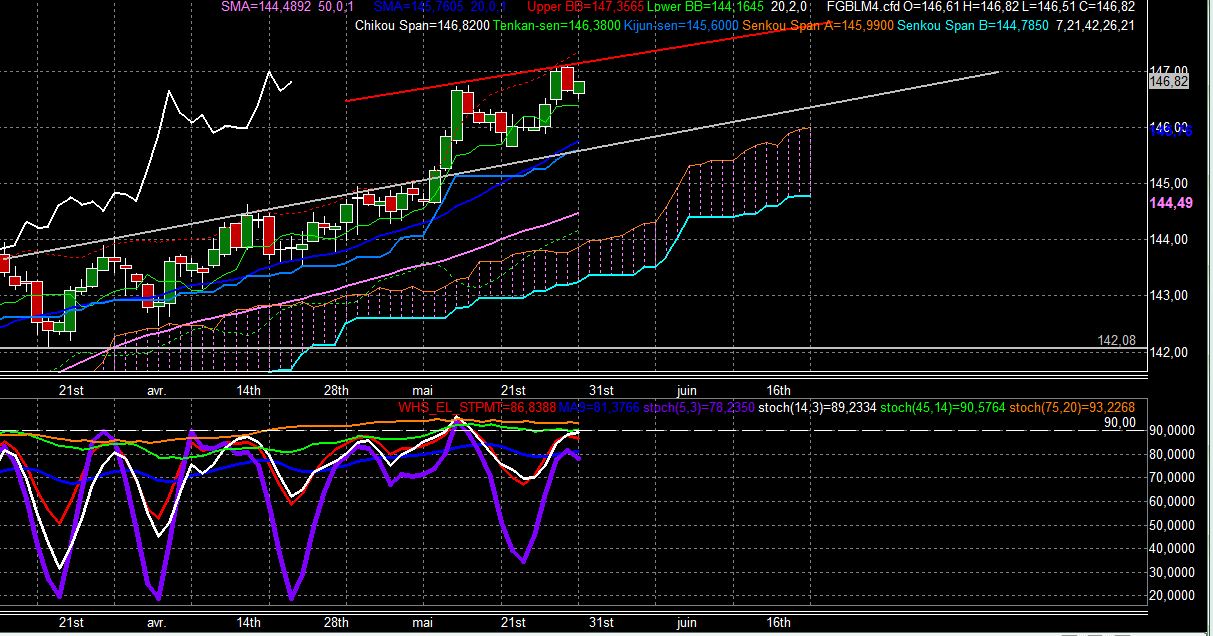This screenshot has width=1213, height=636.
Task: Click the 144,00 price axis label
Action: pos(1169,240)
